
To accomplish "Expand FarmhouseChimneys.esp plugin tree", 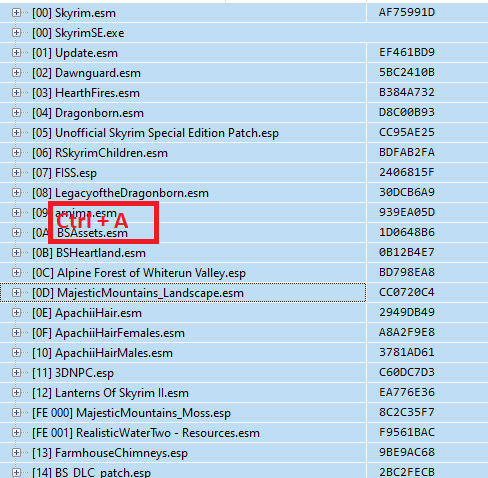I will (x=16, y=453).
